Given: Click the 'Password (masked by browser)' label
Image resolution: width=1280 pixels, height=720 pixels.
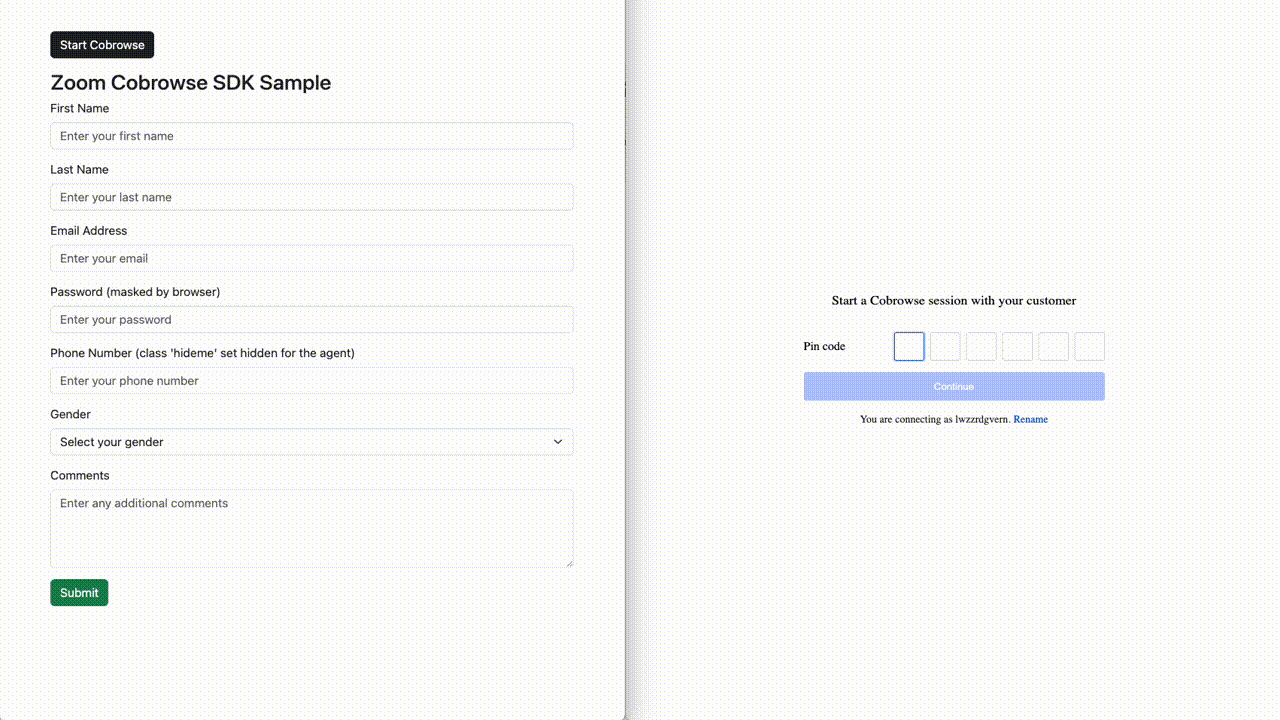Looking at the screenshot, I should point(135,292).
